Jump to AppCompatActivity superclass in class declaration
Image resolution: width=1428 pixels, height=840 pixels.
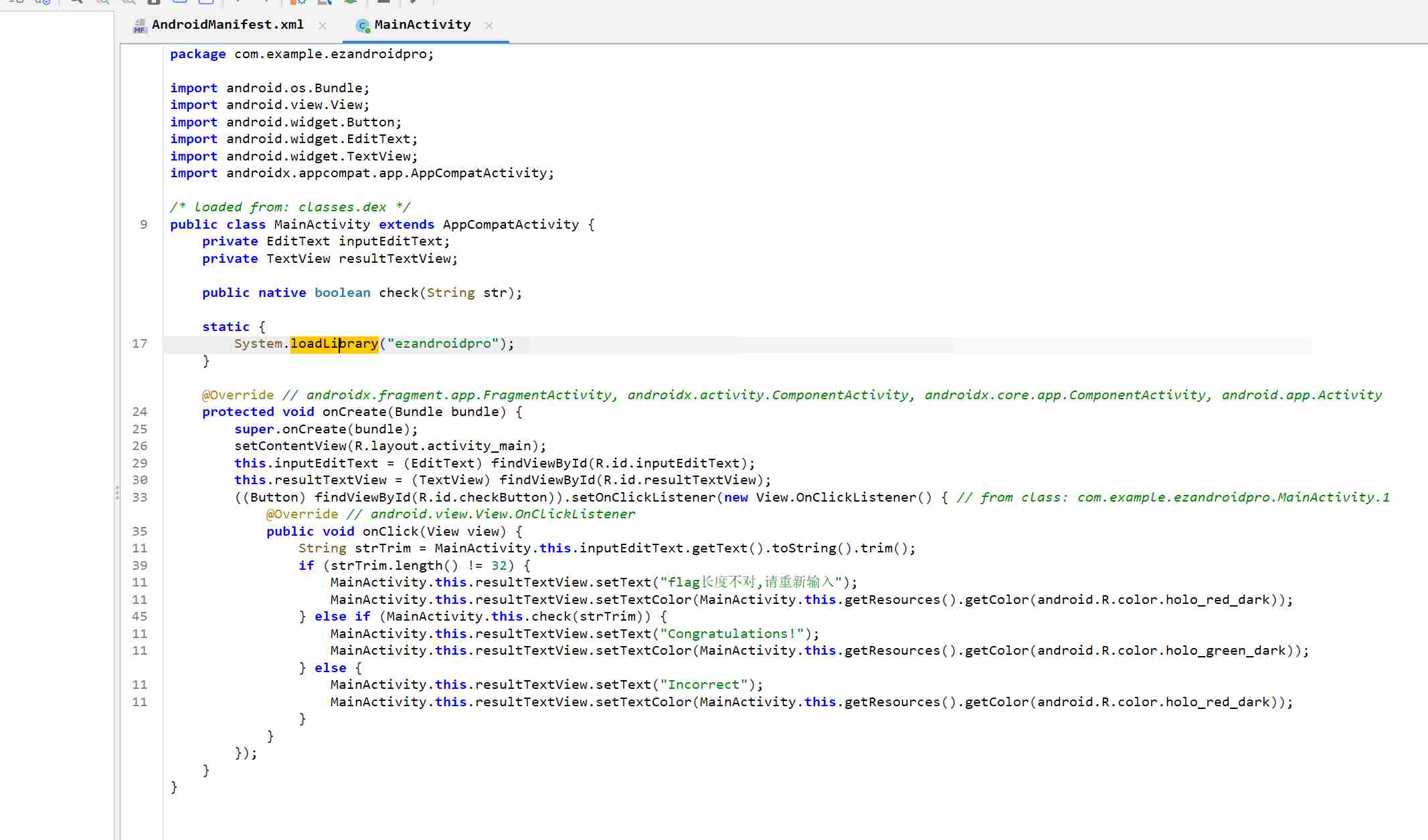(511, 225)
